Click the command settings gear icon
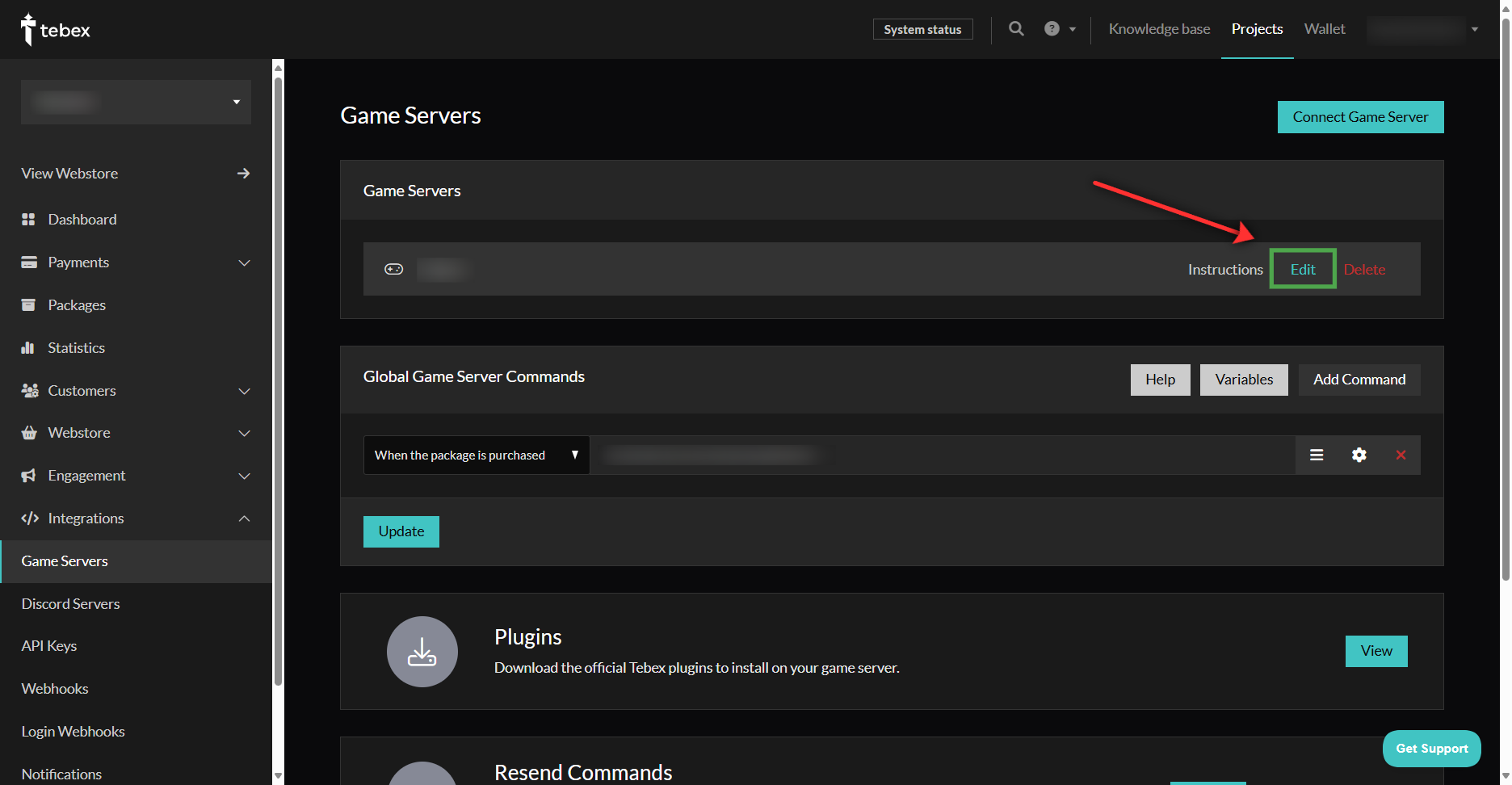Screen dimensions: 1512x785 pyautogui.click(x=1359, y=455)
